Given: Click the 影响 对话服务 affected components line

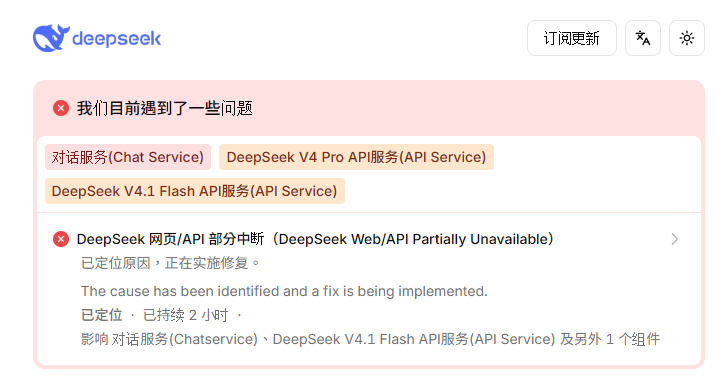Looking at the screenshot, I should (x=370, y=339).
